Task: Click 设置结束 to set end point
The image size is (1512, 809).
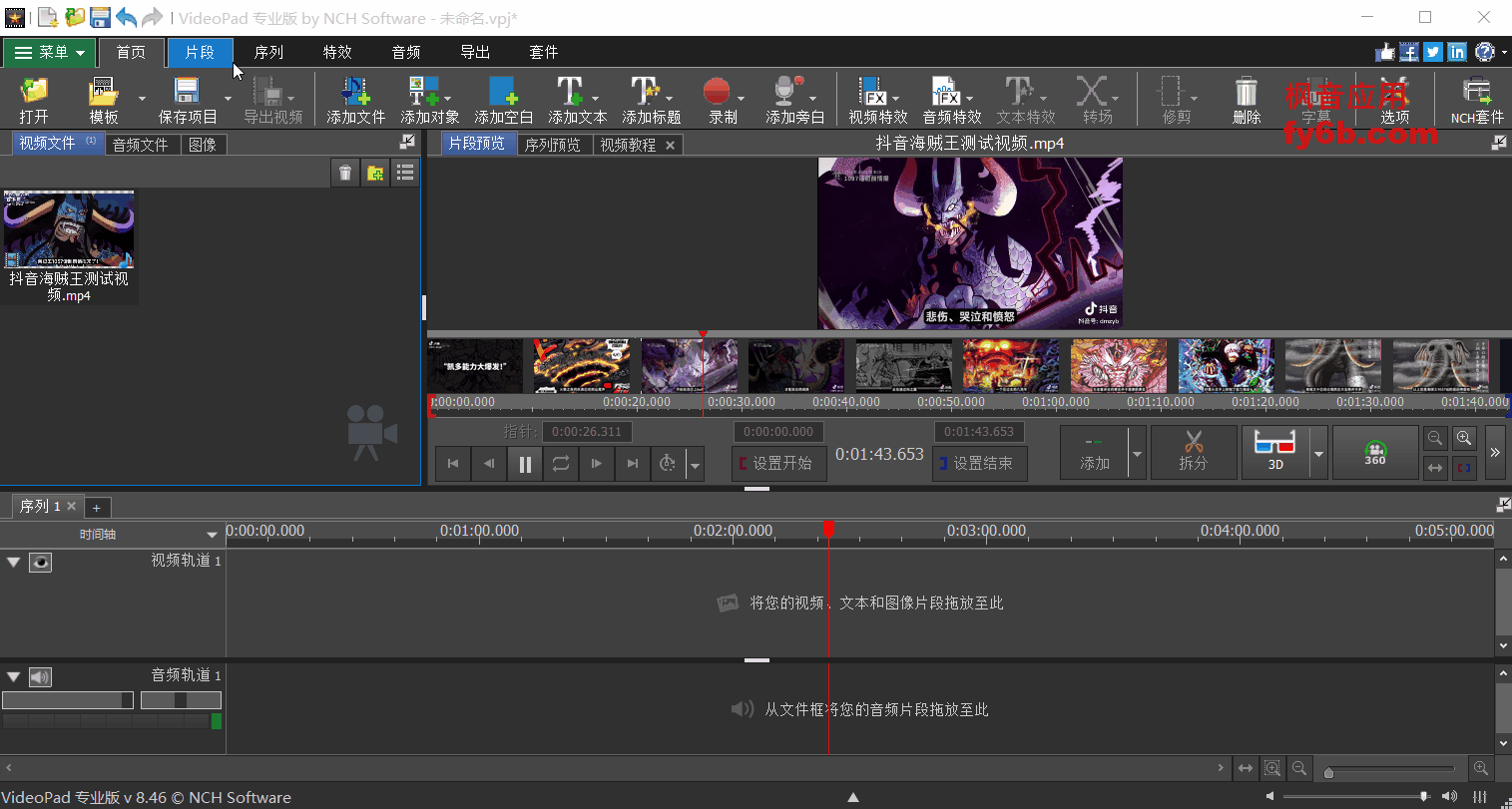Action: point(979,464)
